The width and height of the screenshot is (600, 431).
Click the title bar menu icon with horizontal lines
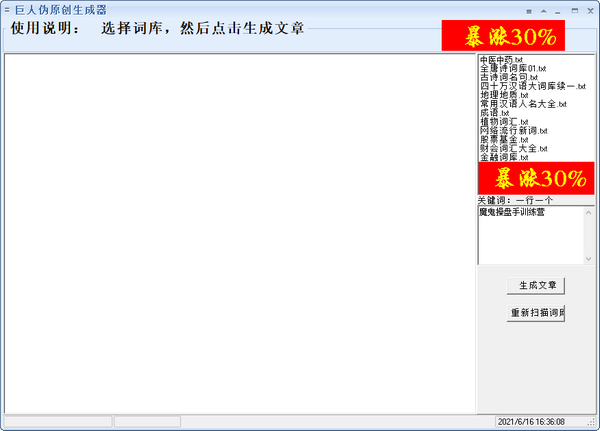(x=529, y=9)
